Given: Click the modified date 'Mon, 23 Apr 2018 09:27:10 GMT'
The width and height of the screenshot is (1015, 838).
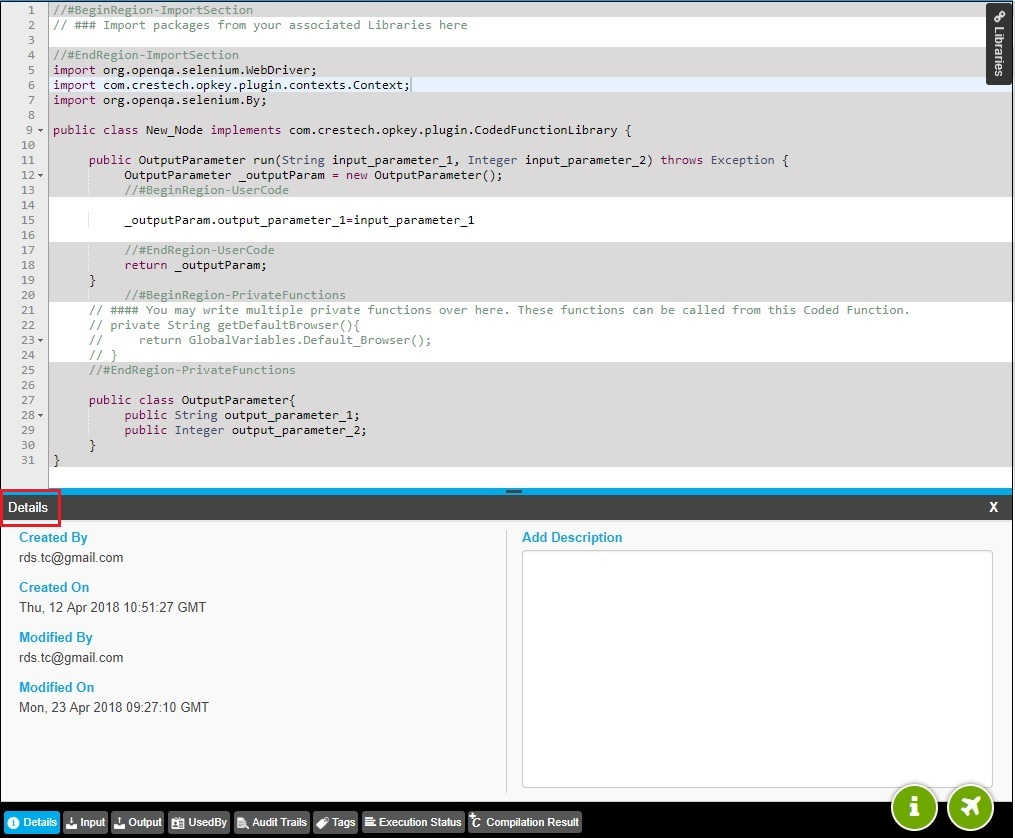Looking at the screenshot, I should pyautogui.click(x=114, y=707).
